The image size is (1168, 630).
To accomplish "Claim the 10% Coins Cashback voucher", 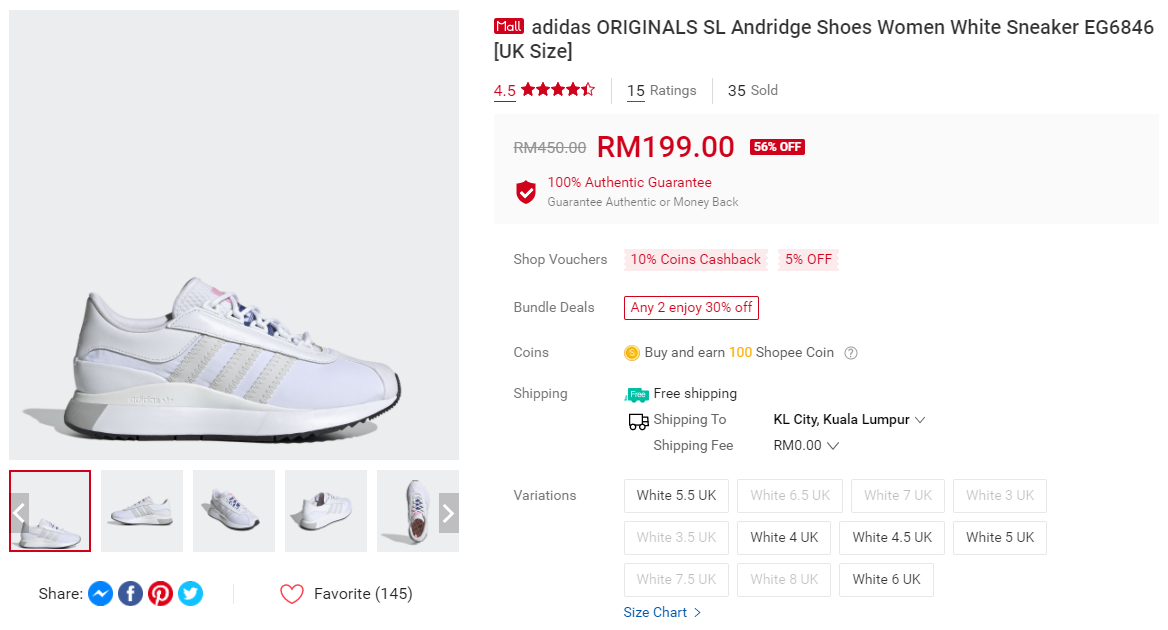I will point(696,260).
